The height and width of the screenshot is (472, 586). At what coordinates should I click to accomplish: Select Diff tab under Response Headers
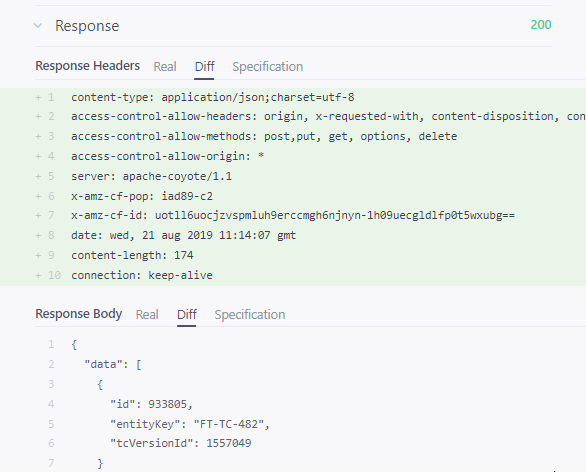(204, 67)
